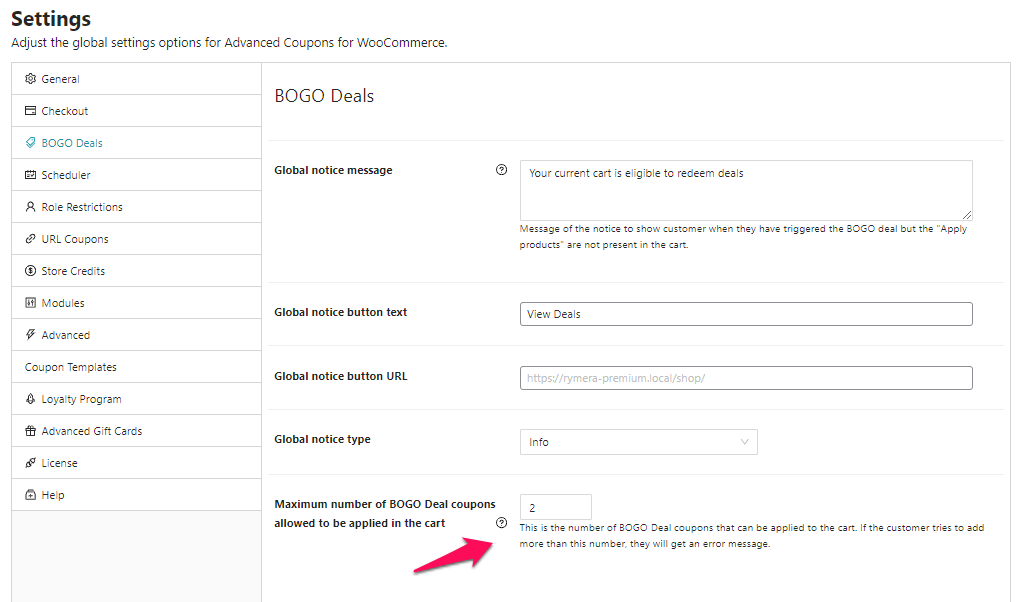Switch to the Modules settings tab

(x=63, y=303)
